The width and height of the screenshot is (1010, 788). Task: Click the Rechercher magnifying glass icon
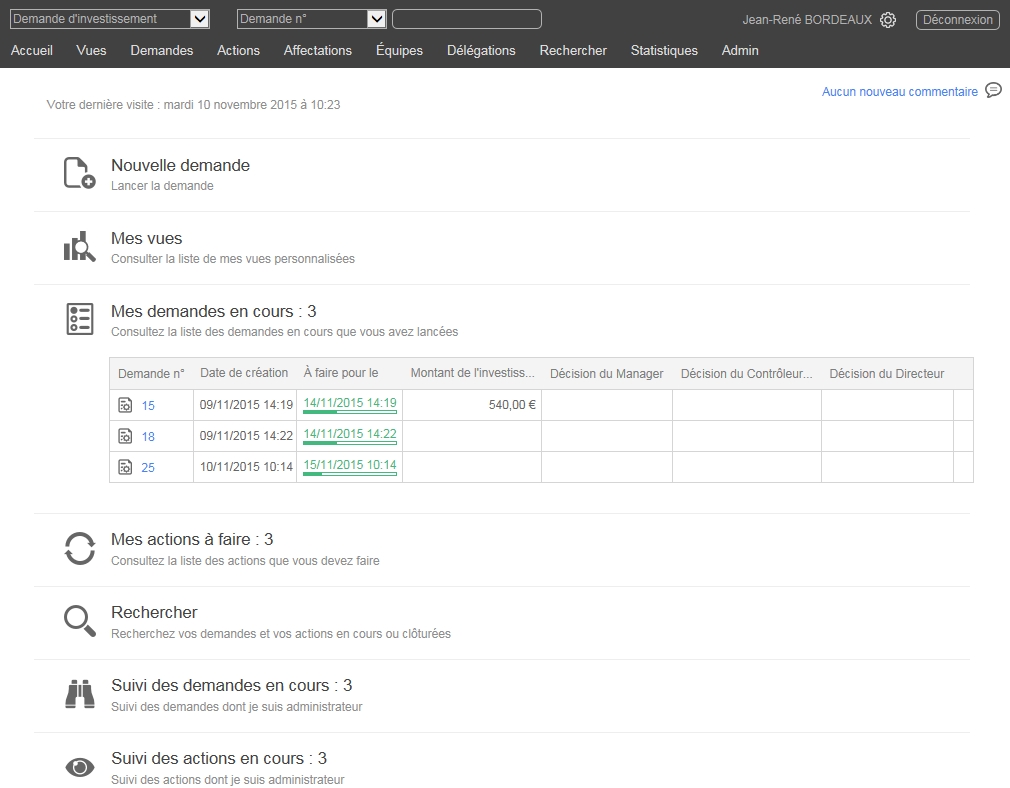pyautogui.click(x=79, y=621)
